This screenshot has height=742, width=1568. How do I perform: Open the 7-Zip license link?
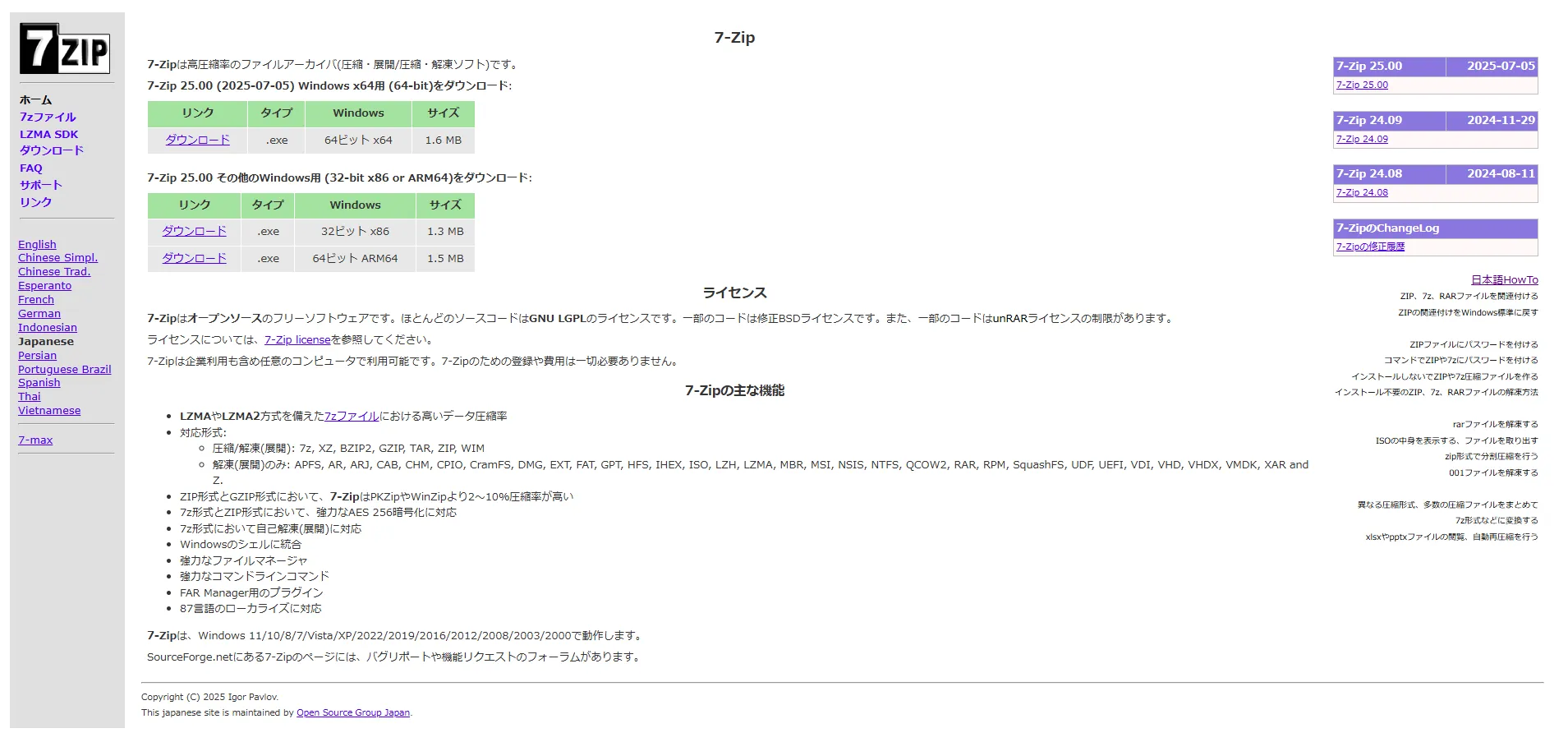297,339
